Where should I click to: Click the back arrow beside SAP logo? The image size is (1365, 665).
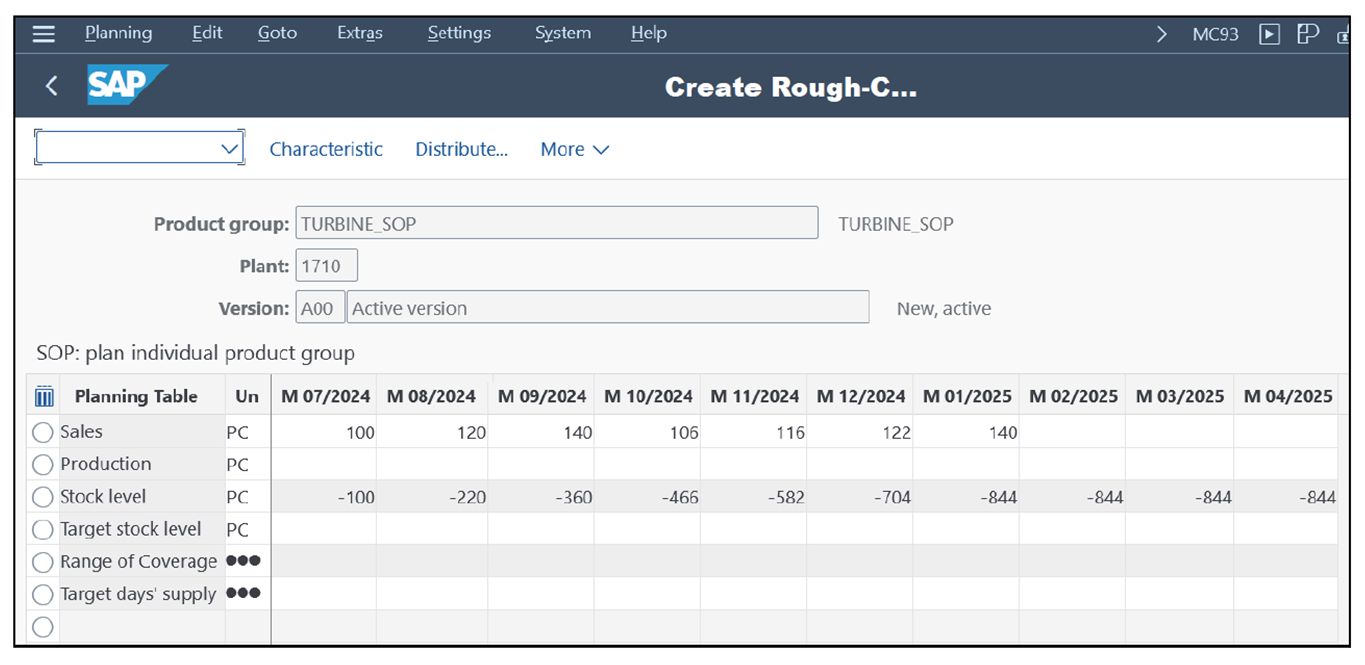52,86
